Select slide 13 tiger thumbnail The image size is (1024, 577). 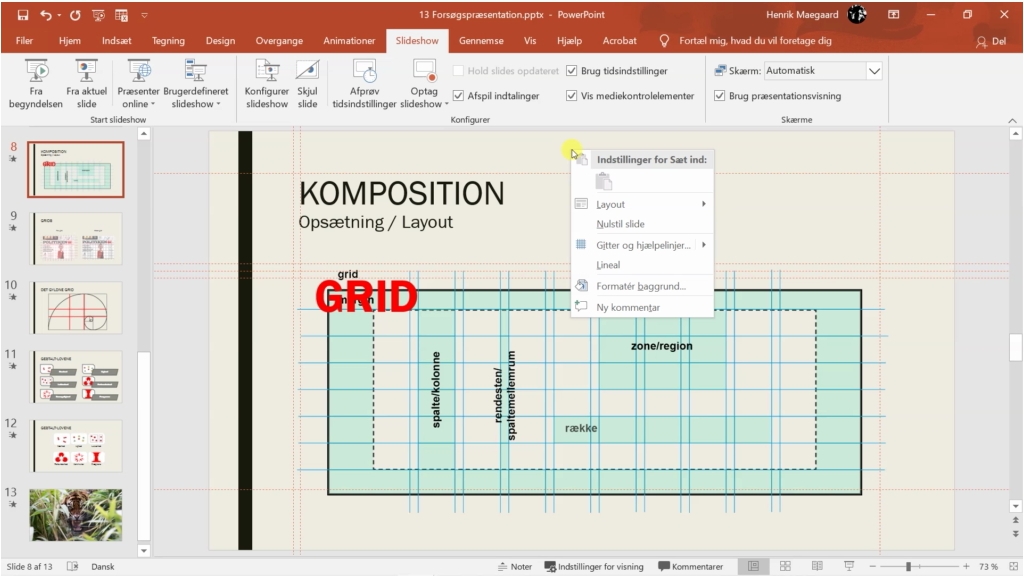[76, 515]
